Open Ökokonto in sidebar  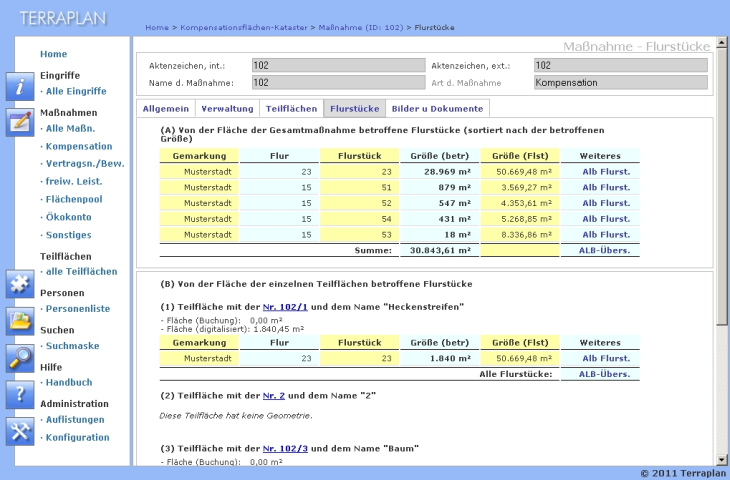(x=68, y=217)
